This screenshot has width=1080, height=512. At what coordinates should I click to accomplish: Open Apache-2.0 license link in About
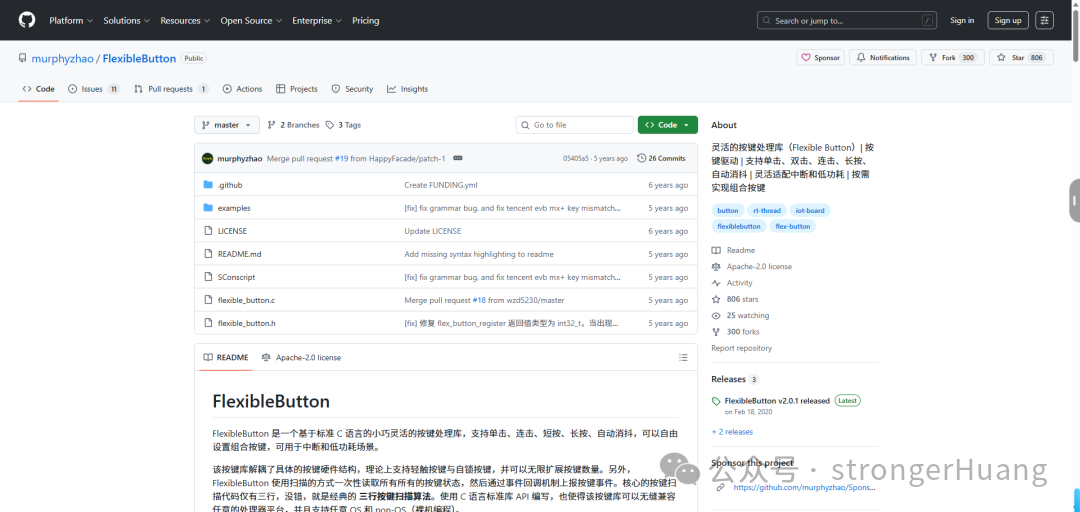(x=751, y=267)
